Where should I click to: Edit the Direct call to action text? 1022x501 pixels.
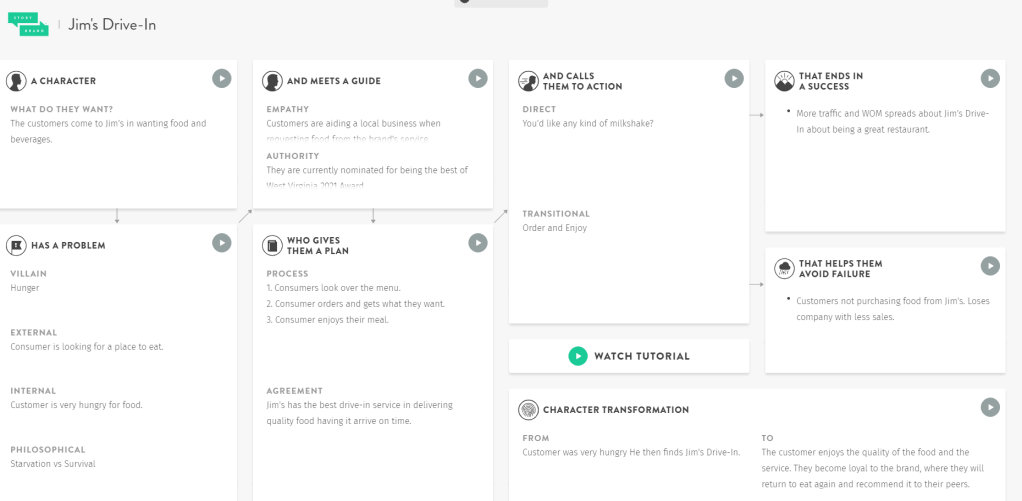[x=588, y=124]
